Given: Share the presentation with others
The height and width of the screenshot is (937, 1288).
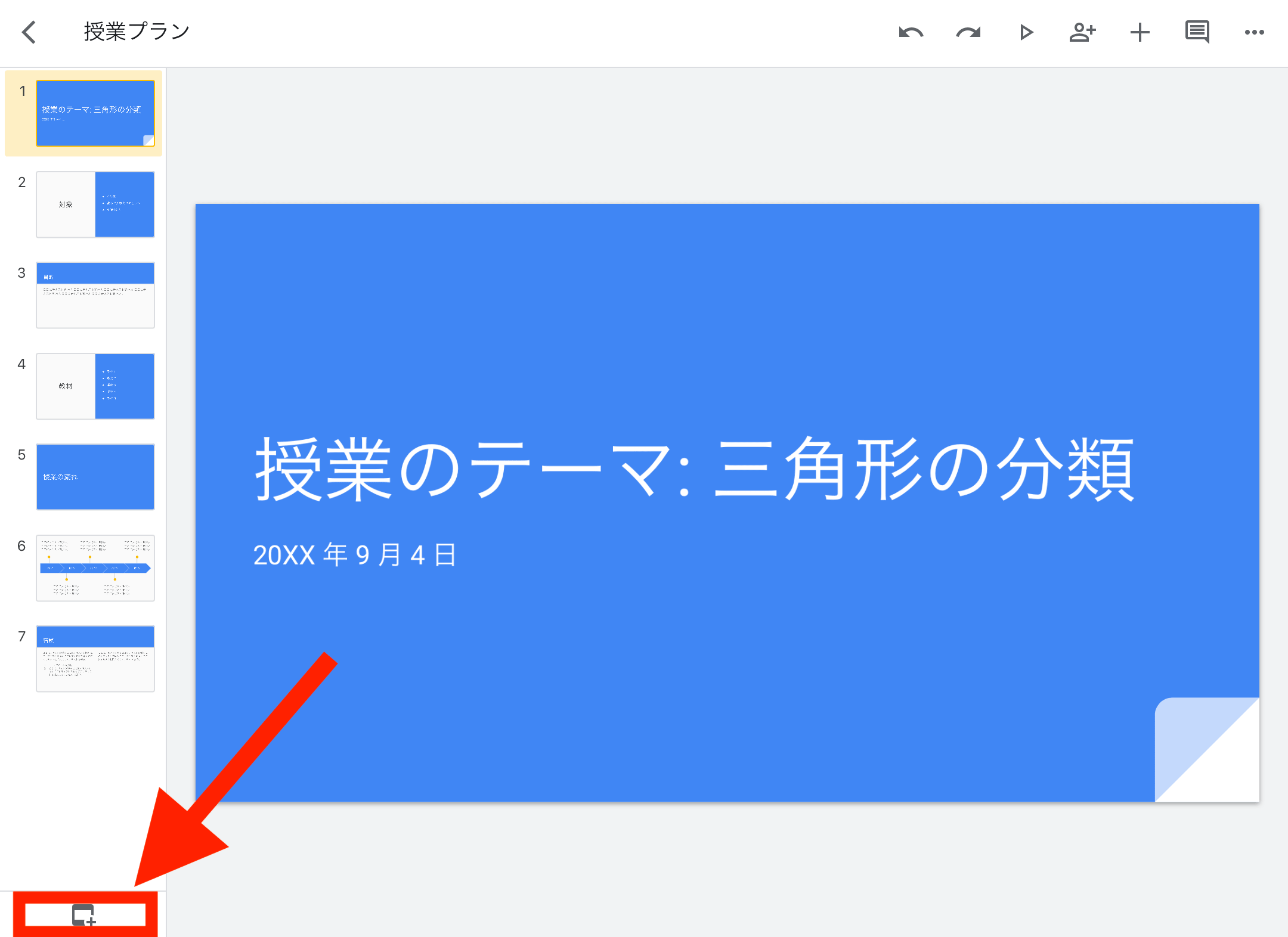Looking at the screenshot, I should [x=1083, y=33].
